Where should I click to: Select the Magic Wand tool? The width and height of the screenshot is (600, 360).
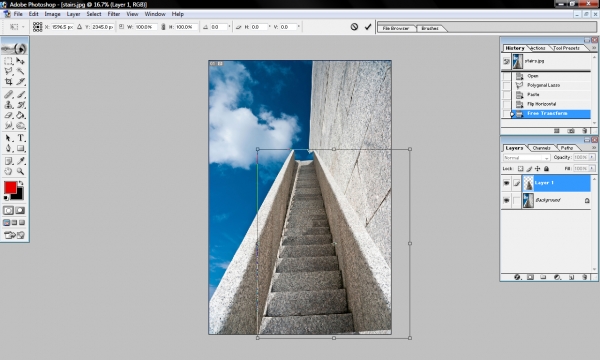(x=20, y=71)
